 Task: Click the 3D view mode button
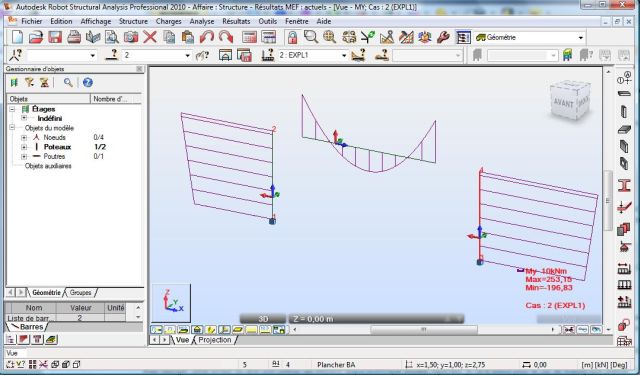point(263,319)
